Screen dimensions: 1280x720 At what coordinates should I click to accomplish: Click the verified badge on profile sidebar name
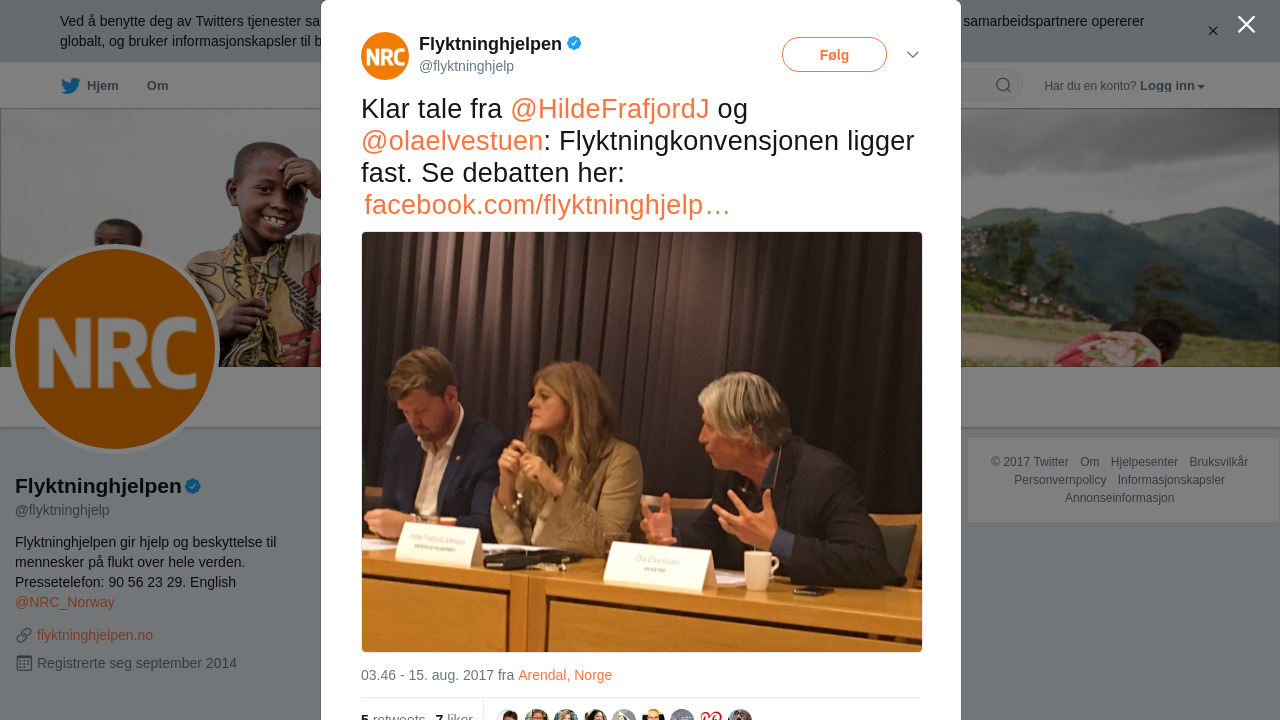pos(193,486)
